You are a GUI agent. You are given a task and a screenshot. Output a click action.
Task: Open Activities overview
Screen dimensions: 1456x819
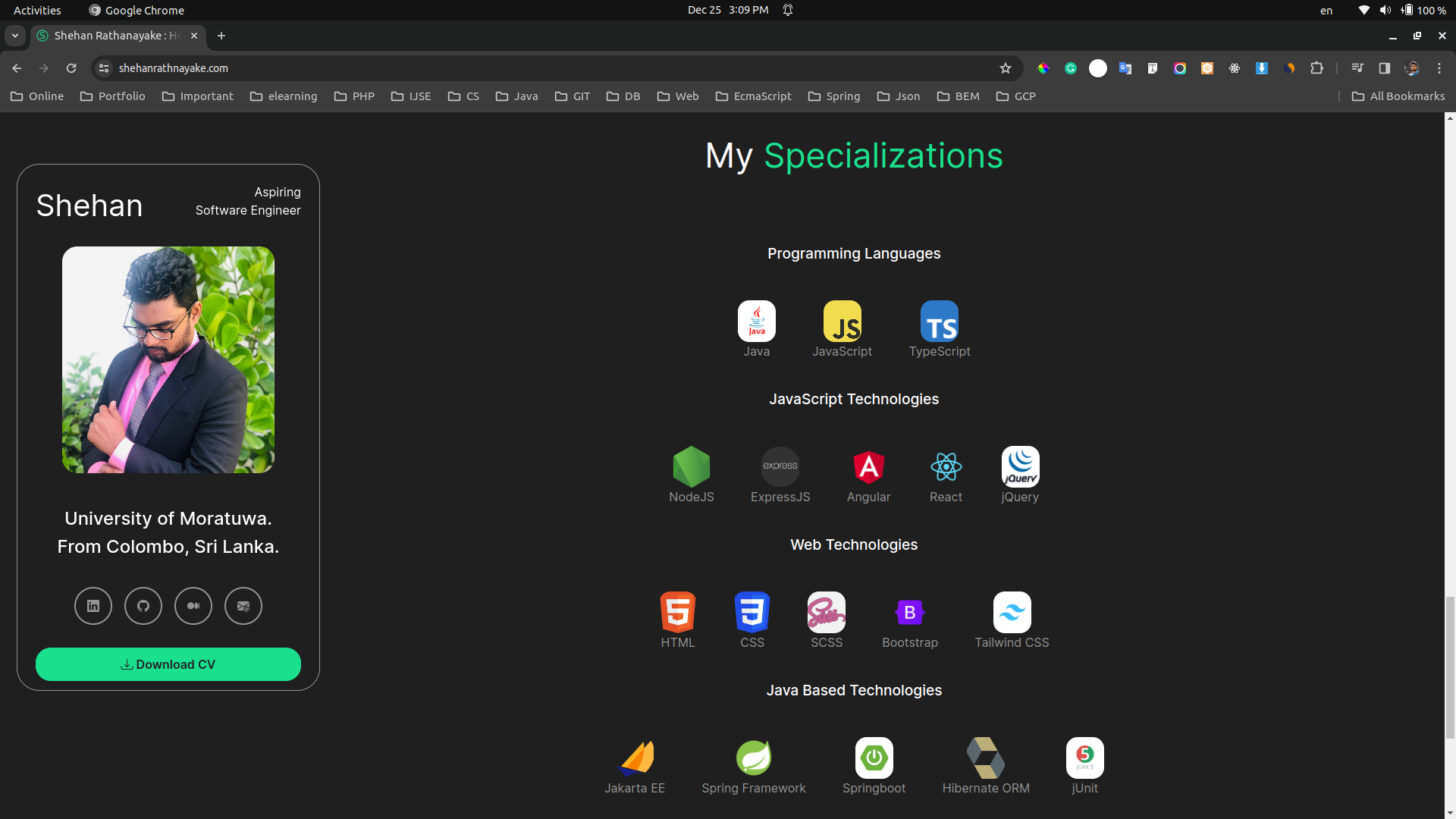point(37,10)
